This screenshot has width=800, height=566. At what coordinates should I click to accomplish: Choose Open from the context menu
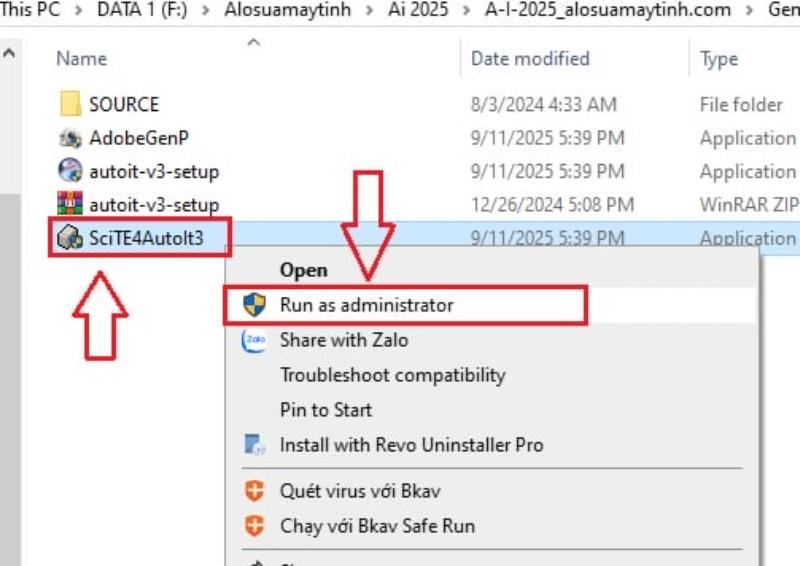[x=303, y=270]
